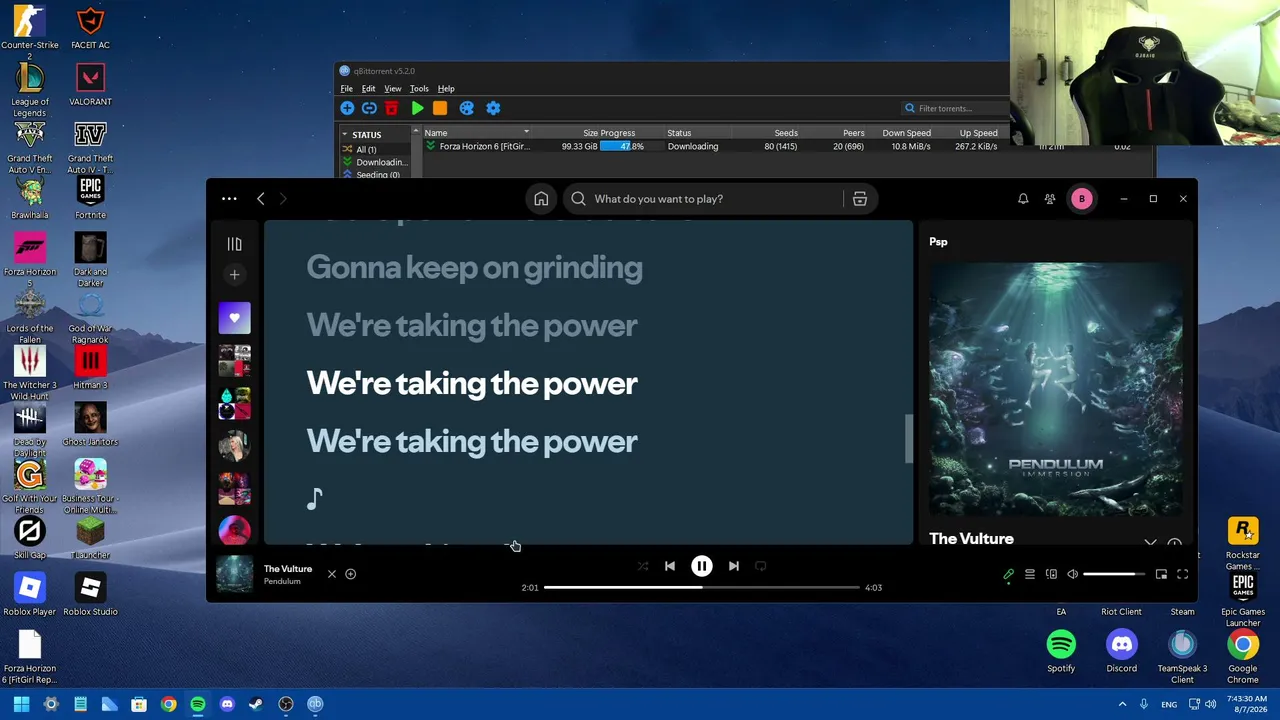Switch Spotify to full screen
Image resolution: width=1280 pixels, height=720 pixels.
click(x=1182, y=574)
